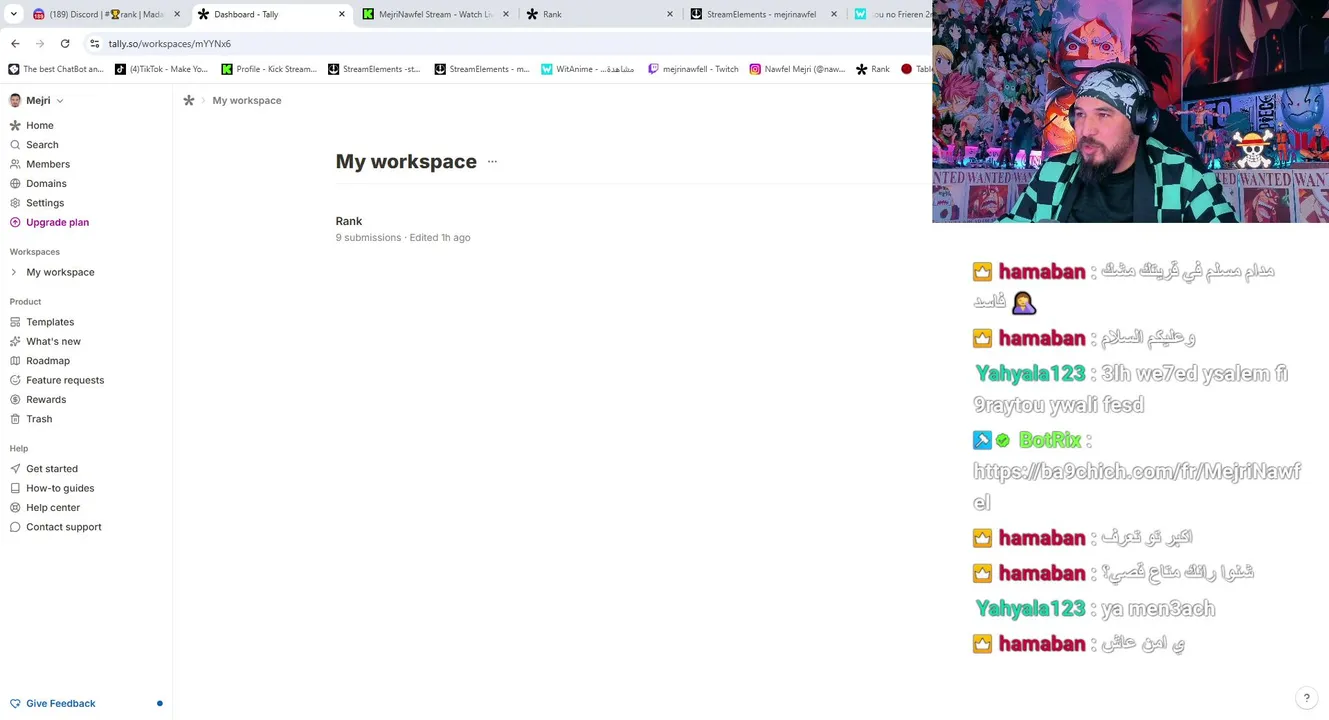This screenshot has width=1329, height=720.
Task: Switch to the MejriNawfel Stream tab
Action: tap(436, 14)
